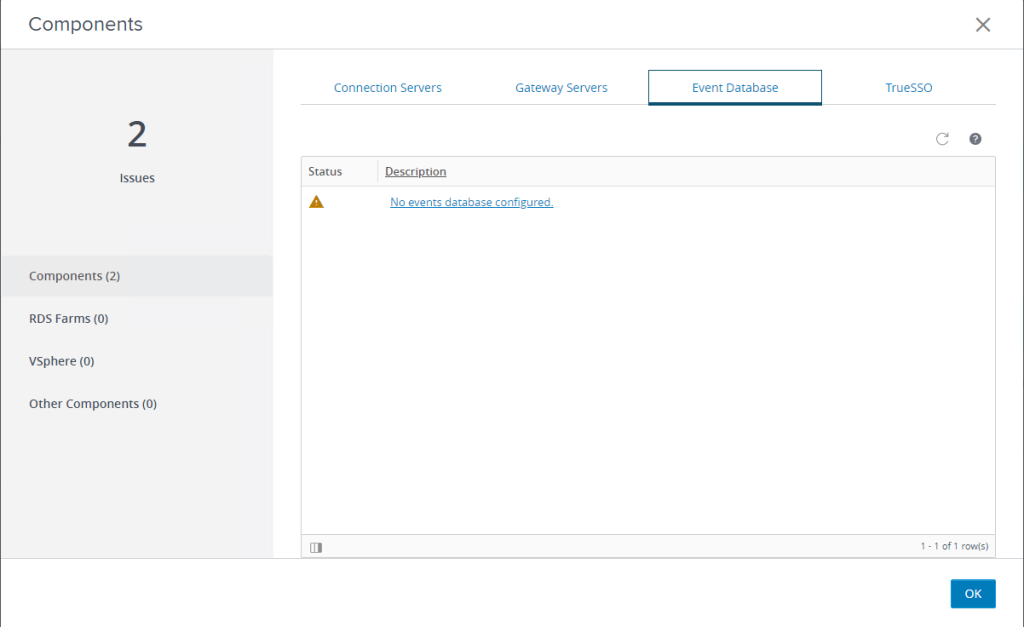Click the Issues label under the count
The height and width of the screenshot is (627, 1024).
coord(137,178)
